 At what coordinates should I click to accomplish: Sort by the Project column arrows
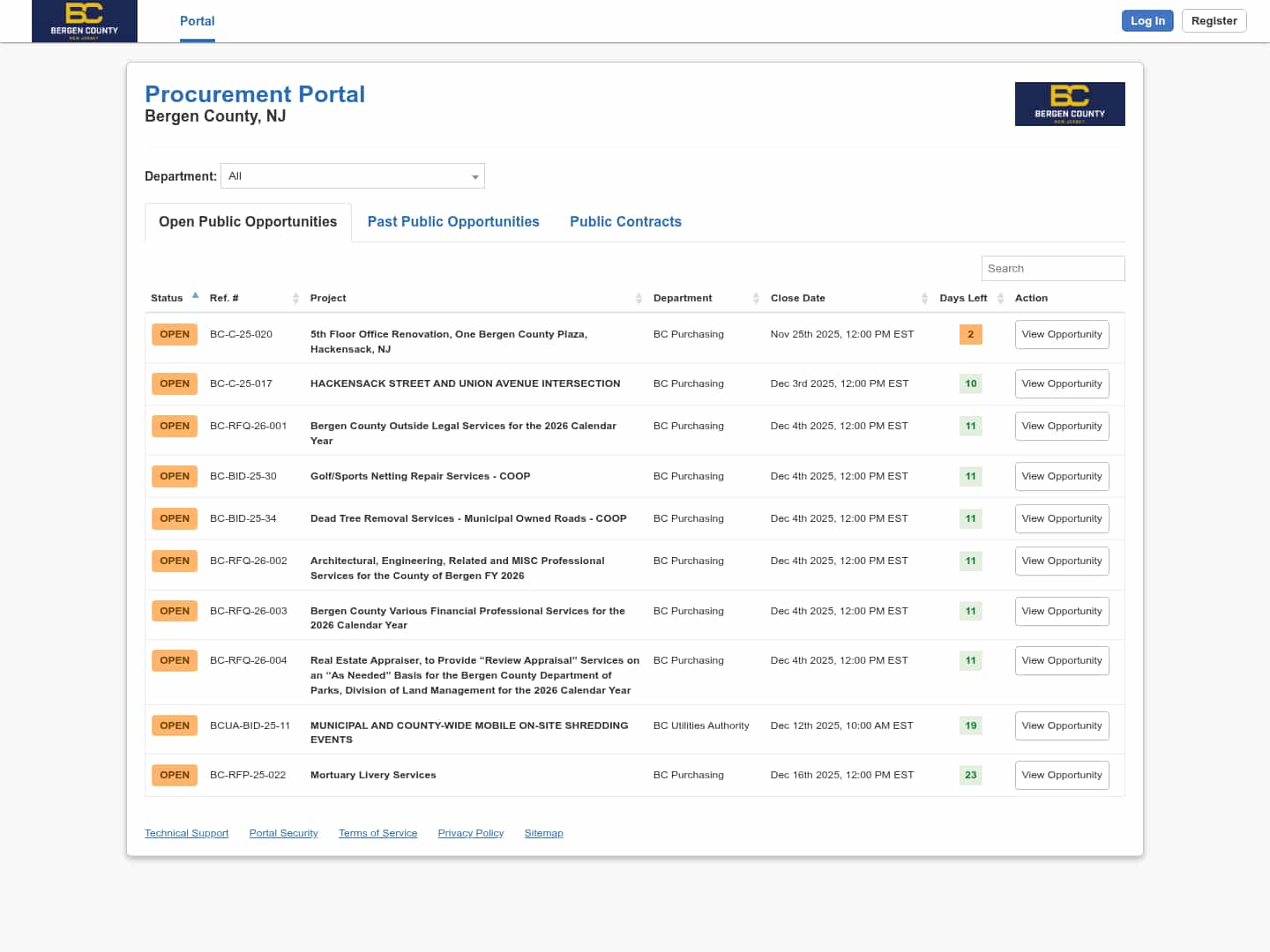pos(639,299)
